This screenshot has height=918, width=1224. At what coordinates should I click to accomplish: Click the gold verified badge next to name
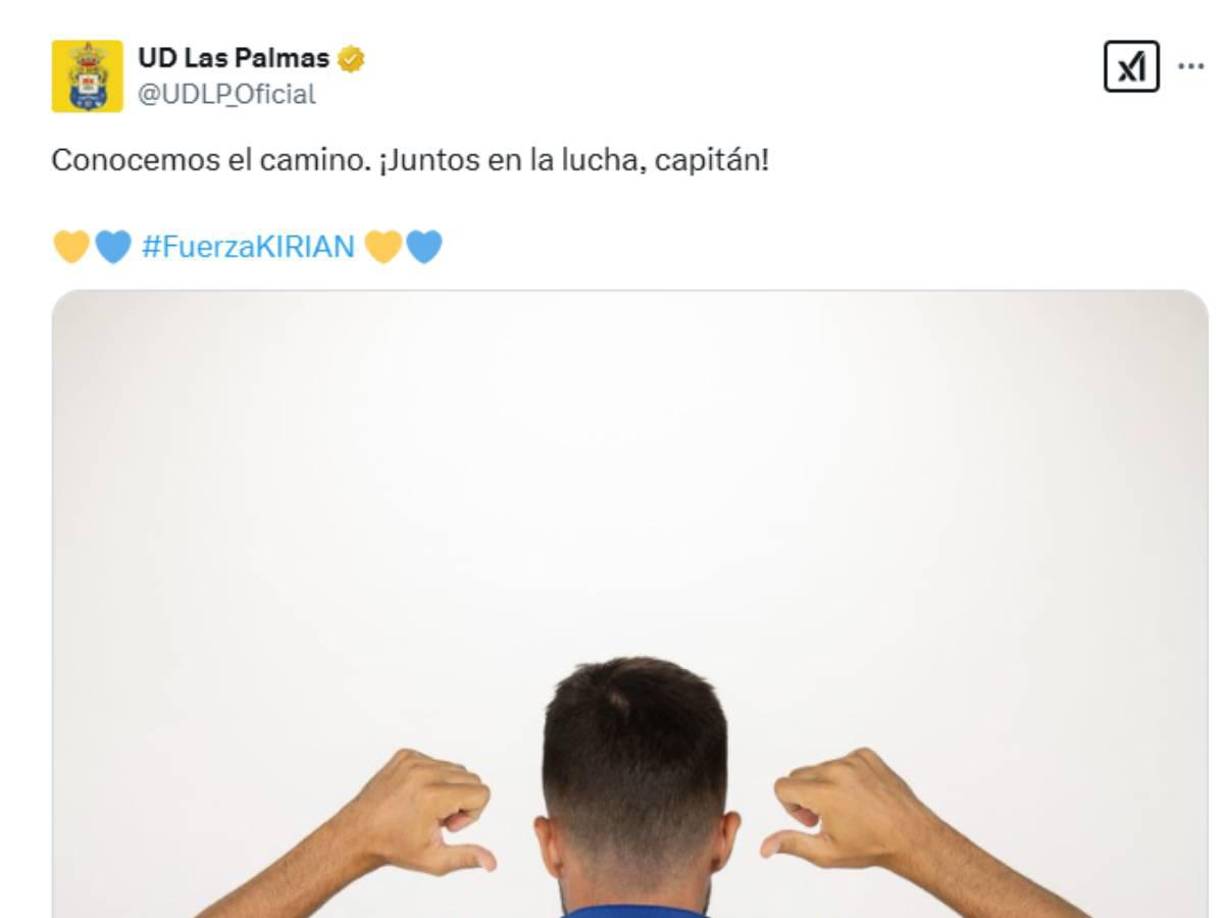pos(351,59)
